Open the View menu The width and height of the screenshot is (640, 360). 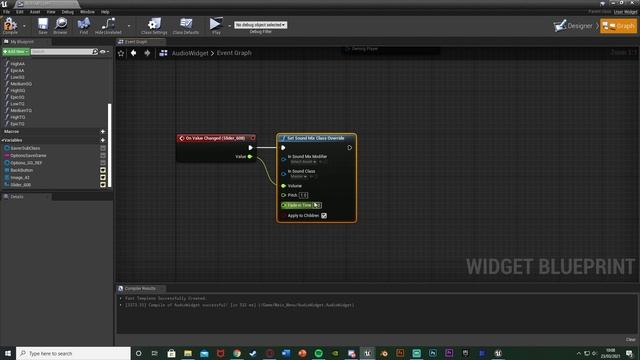coord(51,12)
